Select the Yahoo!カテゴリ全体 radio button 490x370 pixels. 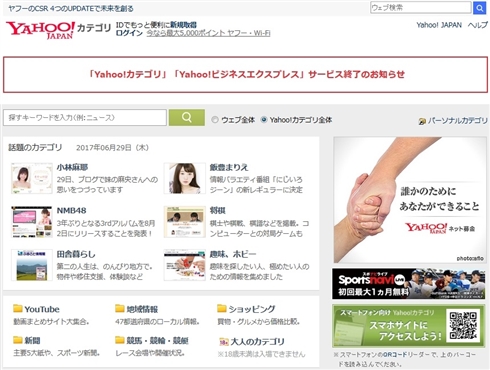coord(264,119)
